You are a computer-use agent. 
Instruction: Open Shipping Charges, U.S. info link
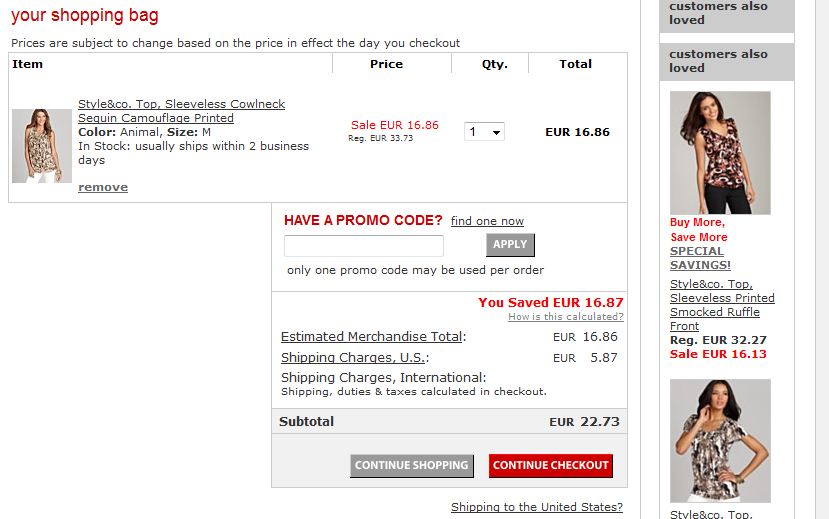353,358
